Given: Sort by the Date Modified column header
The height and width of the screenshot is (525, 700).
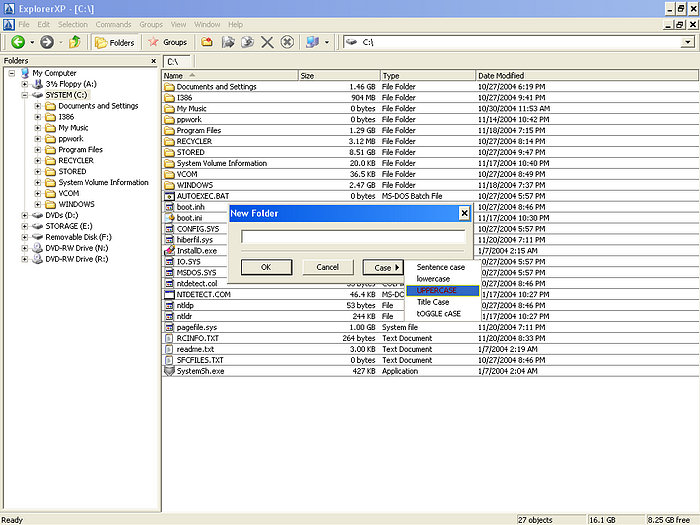Looking at the screenshot, I should (587, 75).
